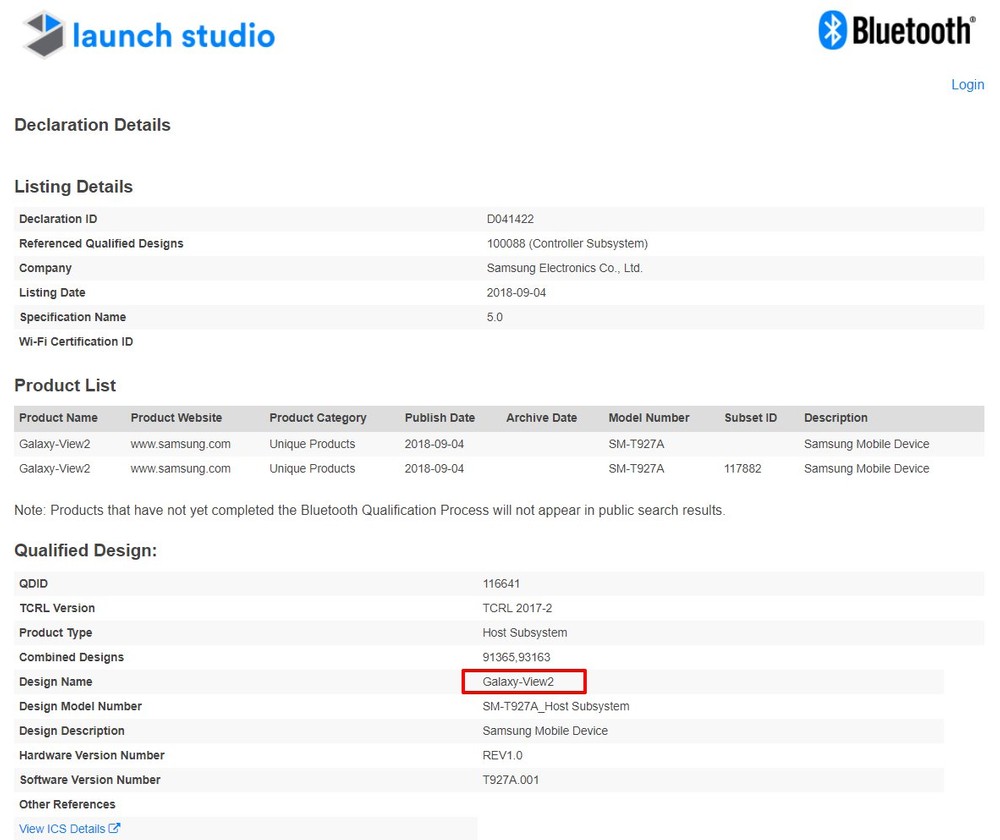Click the Archive Date column header

(541, 418)
